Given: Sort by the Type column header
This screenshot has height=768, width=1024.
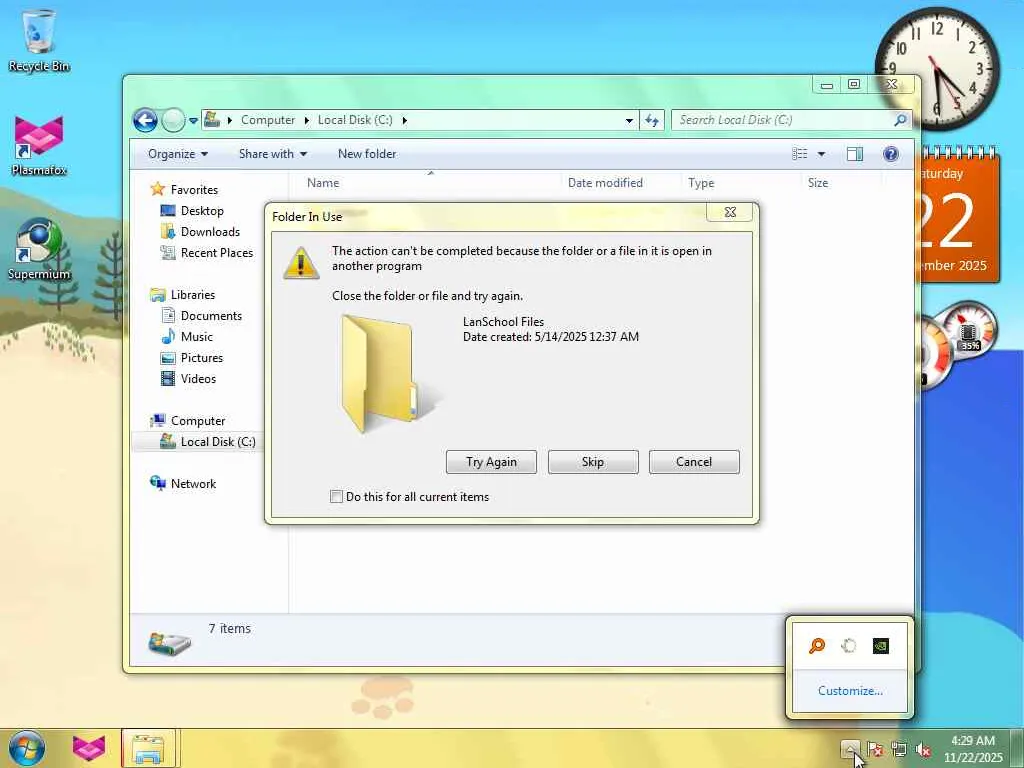Looking at the screenshot, I should [741, 183].
